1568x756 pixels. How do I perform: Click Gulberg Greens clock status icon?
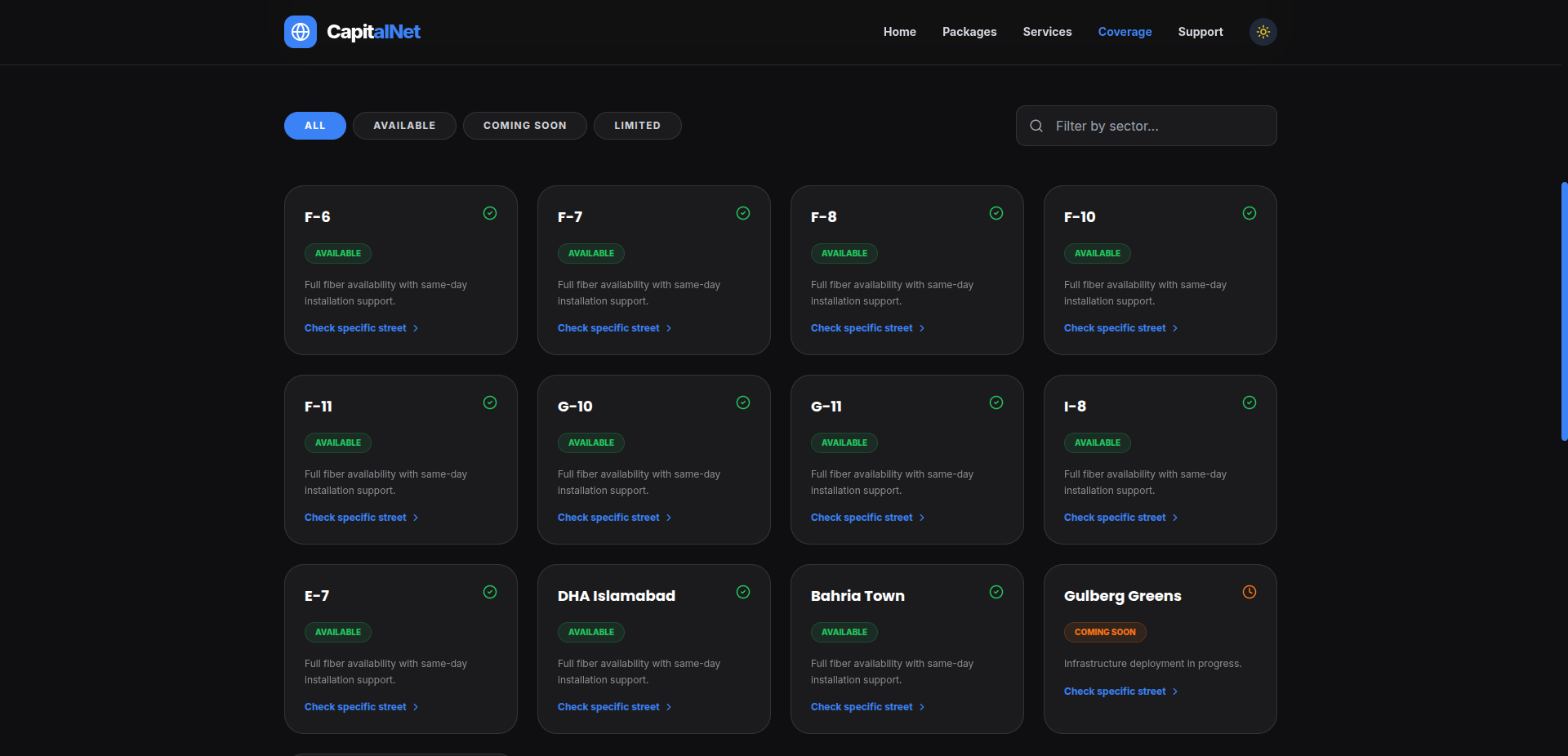[x=1249, y=592]
